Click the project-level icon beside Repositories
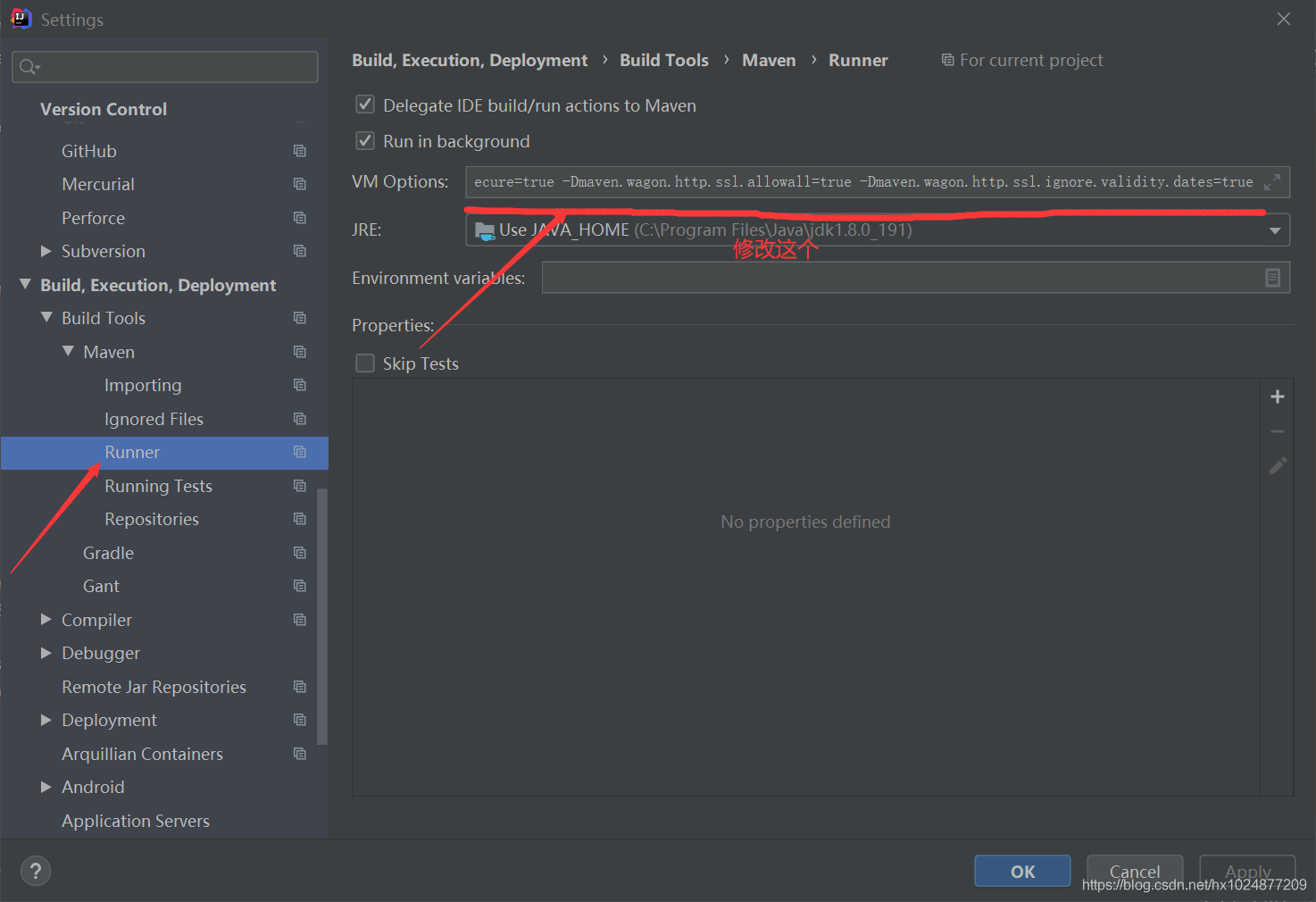Screen dimensions: 1316x902 coord(300,519)
